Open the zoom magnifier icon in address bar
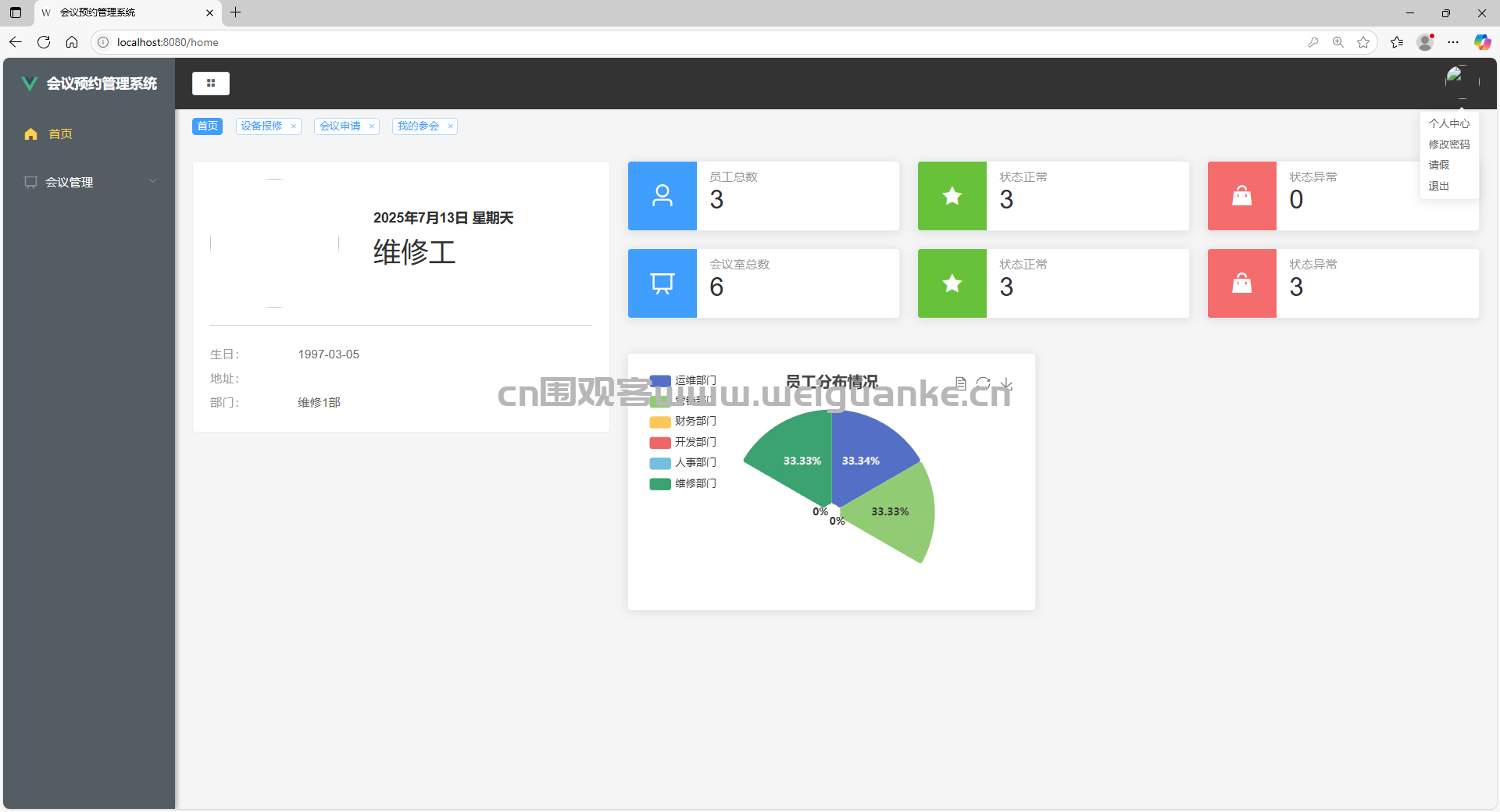 click(x=1338, y=42)
